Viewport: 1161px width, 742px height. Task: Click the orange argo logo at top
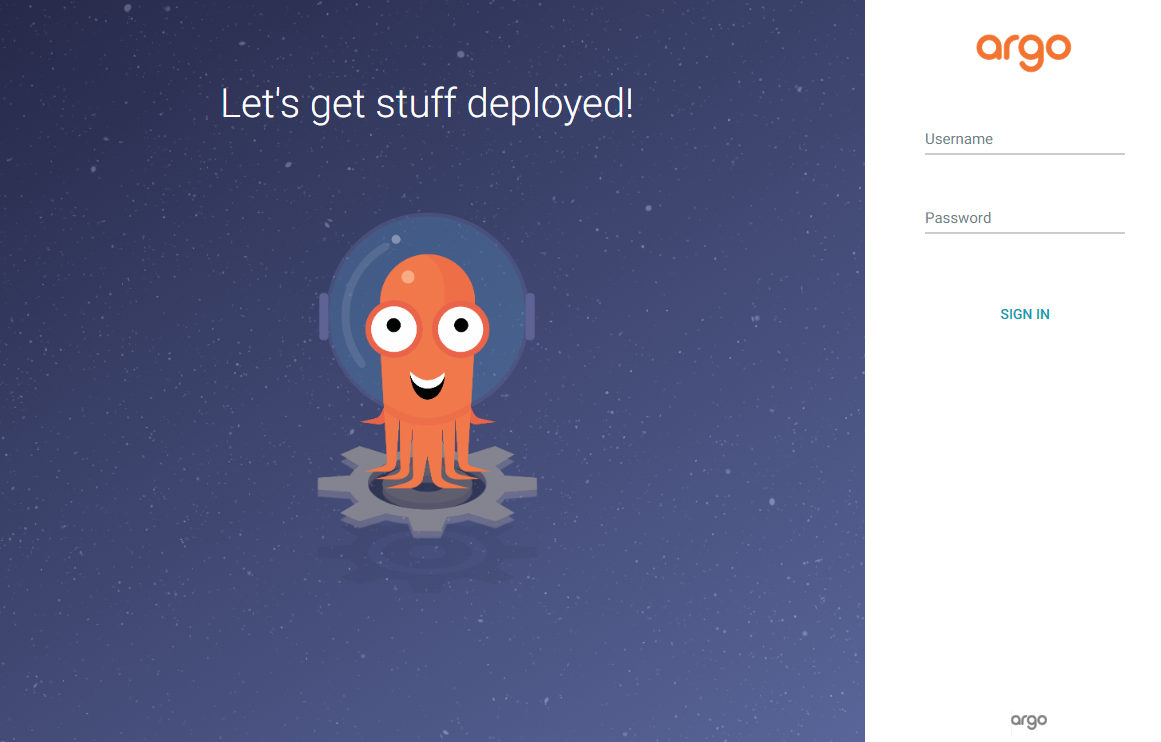pos(1023,52)
